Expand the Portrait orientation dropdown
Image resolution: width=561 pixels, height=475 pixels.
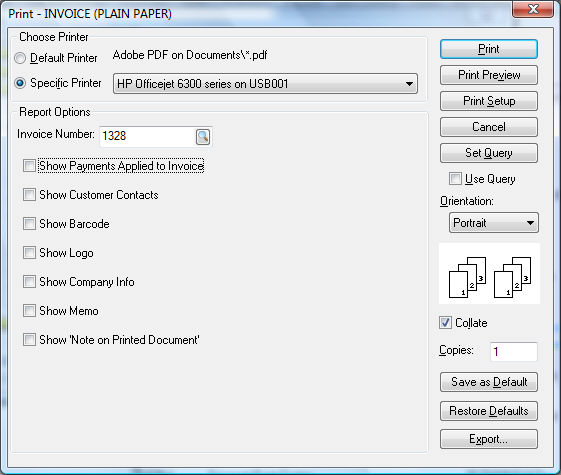(493, 223)
